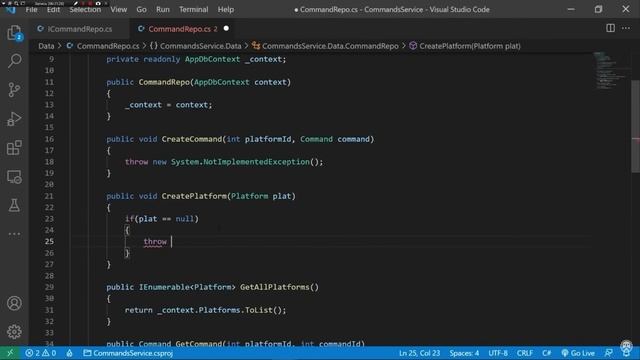The height and width of the screenshot is (360, 640).
Task: Open the File menu
Action: coord(31,9)
